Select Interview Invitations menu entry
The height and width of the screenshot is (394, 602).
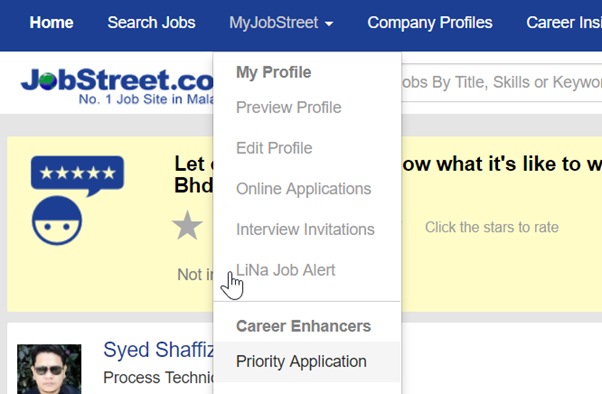(307, 230)
